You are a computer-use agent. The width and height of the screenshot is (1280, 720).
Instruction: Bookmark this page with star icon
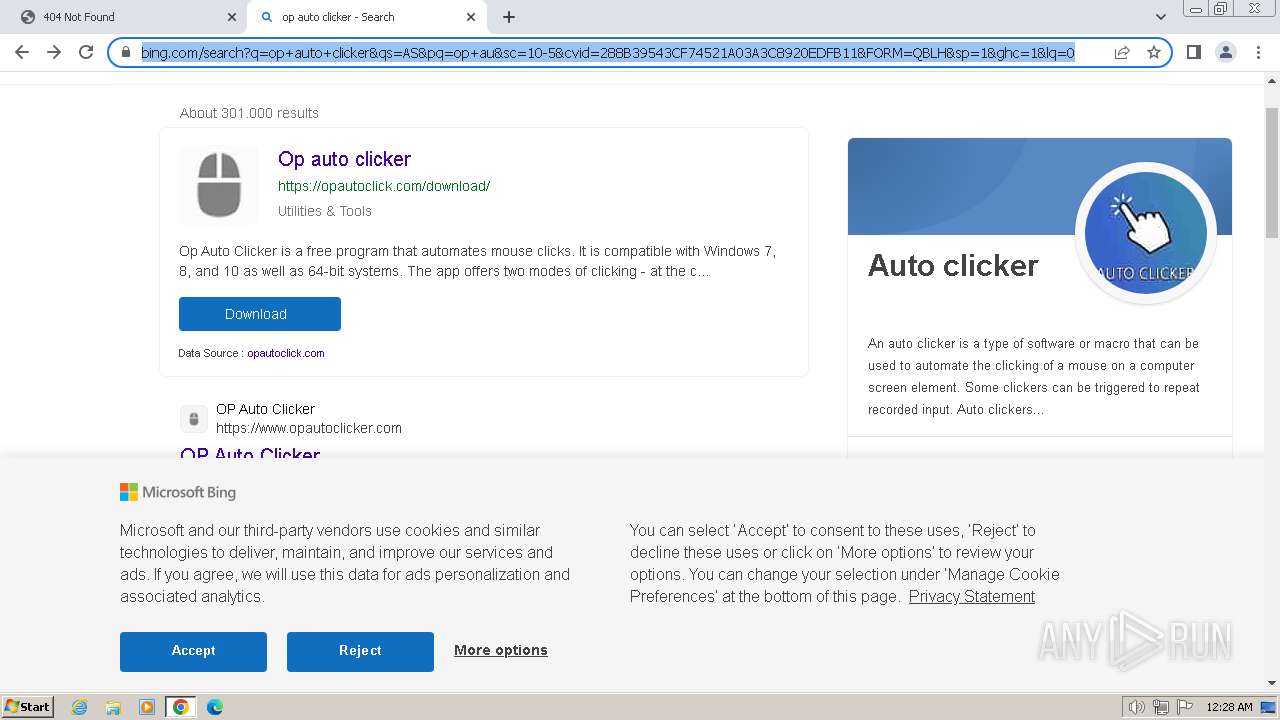[1153, 52]
